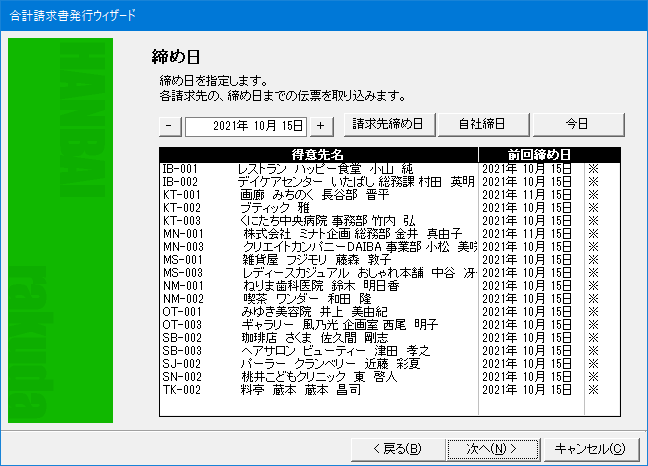Select row NM-001 ねりま歯科医院
The image size is (648, 466).
tap(390, 286)
